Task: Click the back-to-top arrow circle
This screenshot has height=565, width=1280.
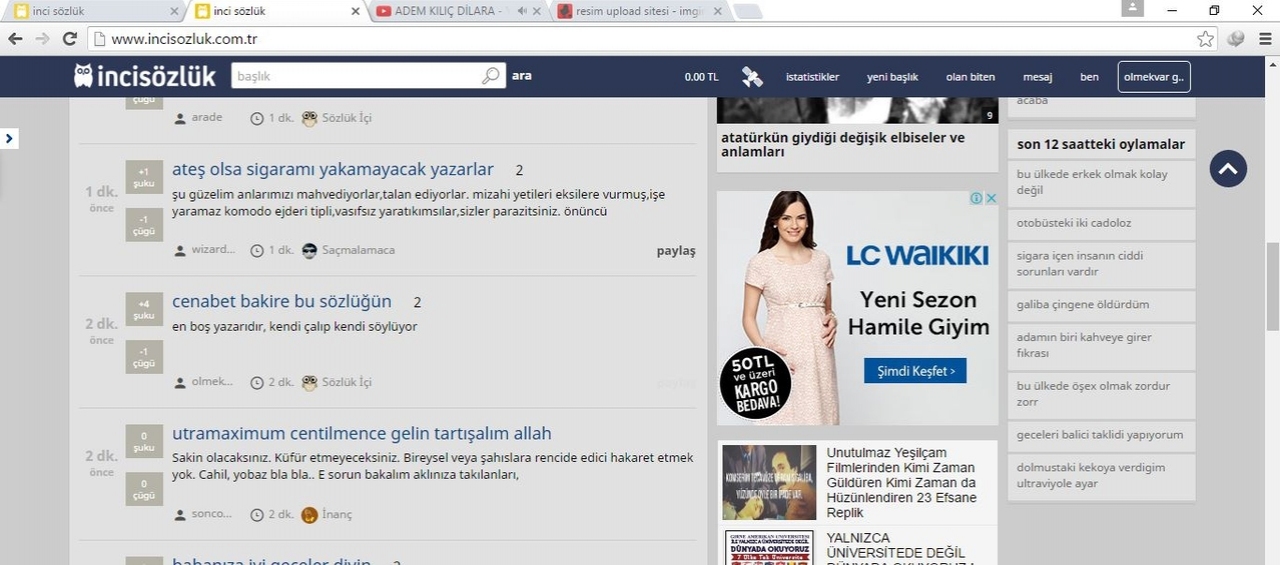Action: (1228, 169)
